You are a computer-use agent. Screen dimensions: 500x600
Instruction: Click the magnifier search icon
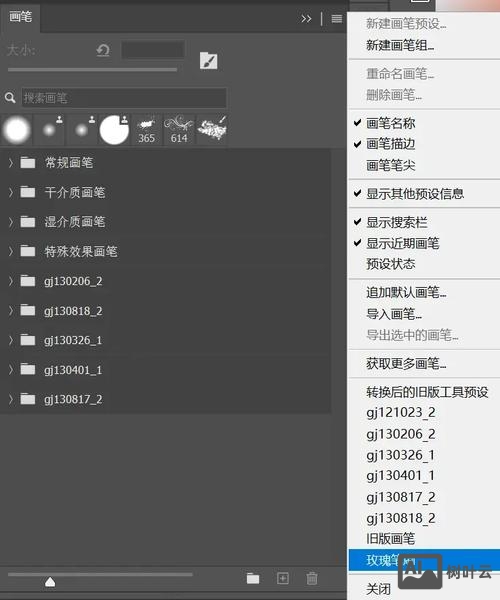pos(10,98)
